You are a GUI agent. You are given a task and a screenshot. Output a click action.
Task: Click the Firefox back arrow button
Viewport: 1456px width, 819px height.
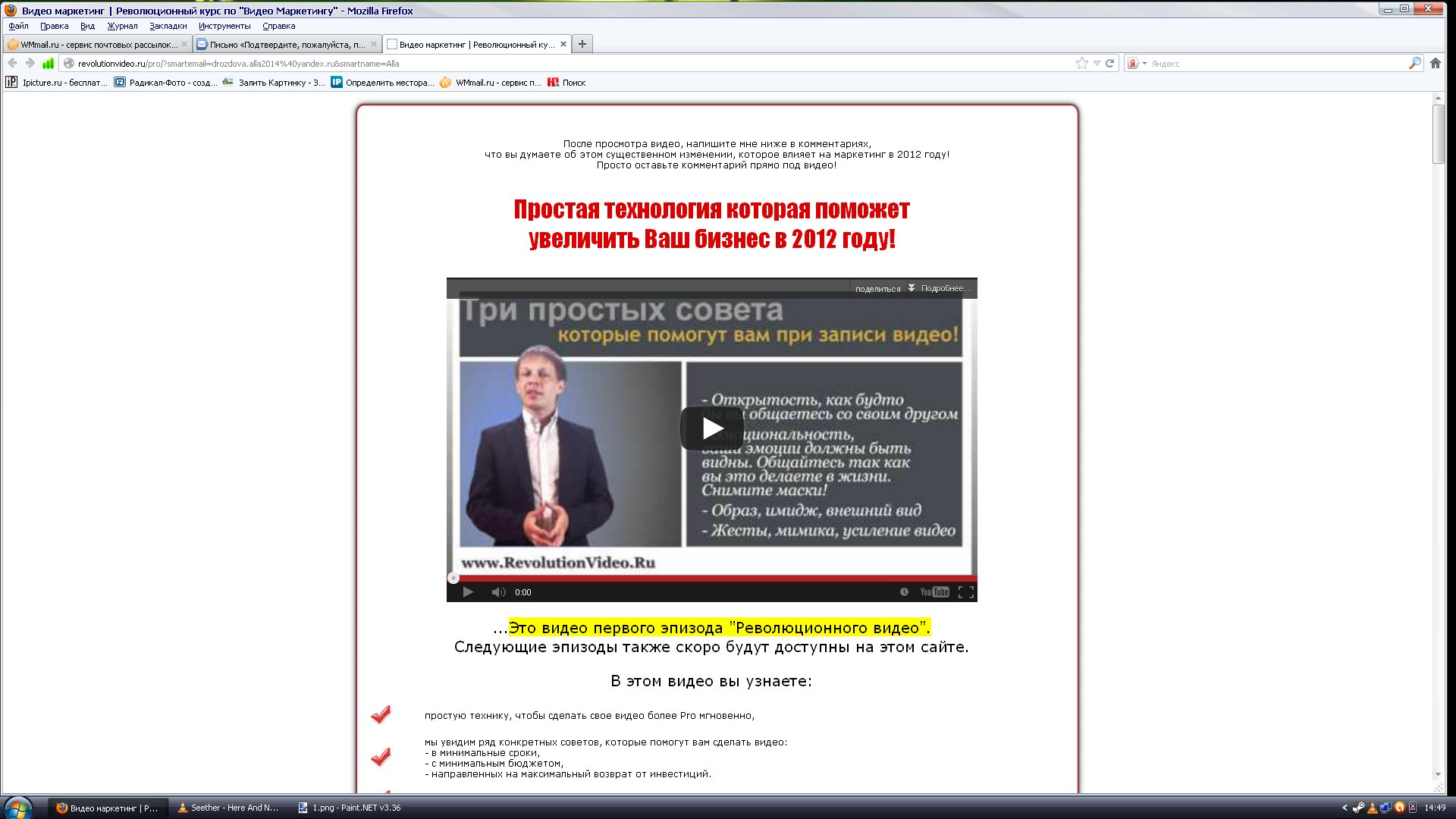click(x=12, y=64)
